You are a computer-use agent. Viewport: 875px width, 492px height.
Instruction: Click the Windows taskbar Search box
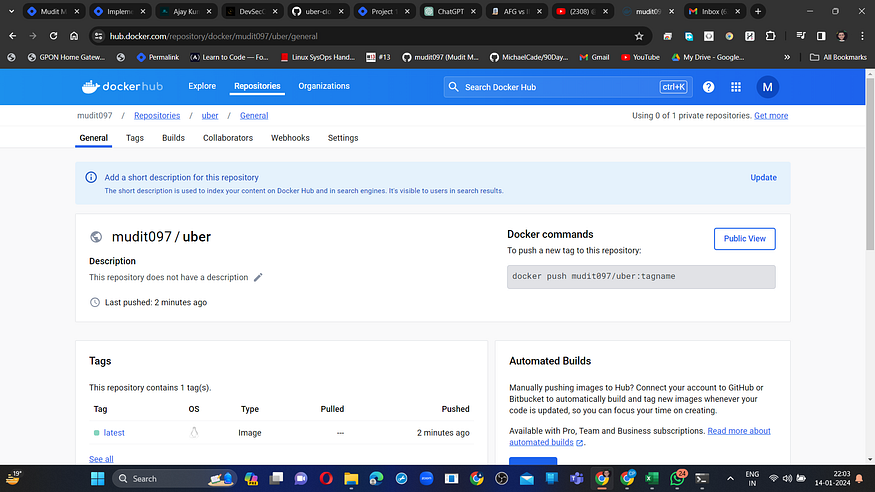coord(174,479)
